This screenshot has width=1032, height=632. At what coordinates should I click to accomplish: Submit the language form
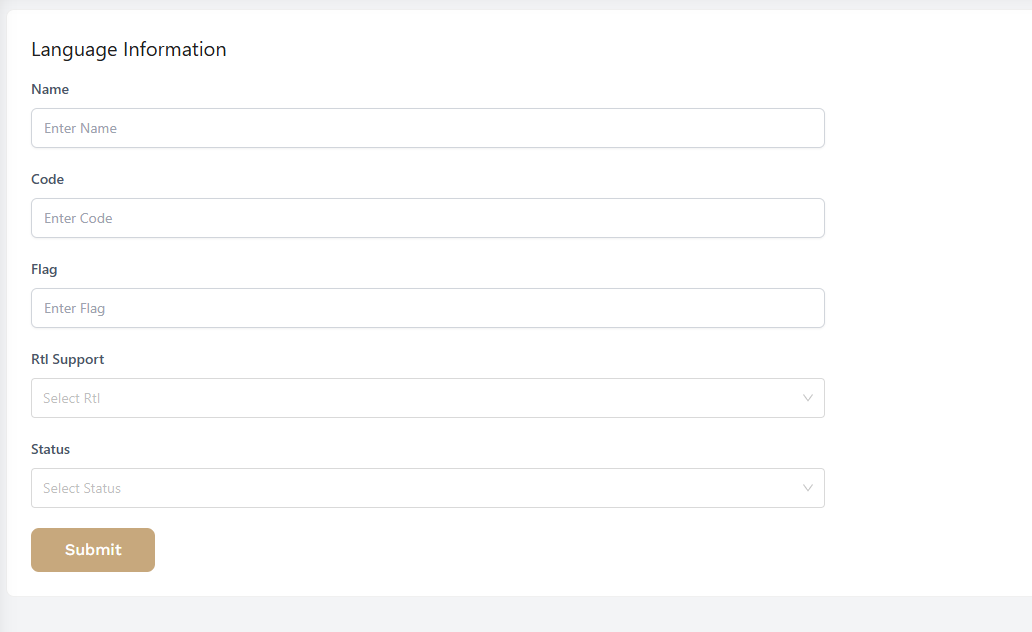[x=93, y=550]
